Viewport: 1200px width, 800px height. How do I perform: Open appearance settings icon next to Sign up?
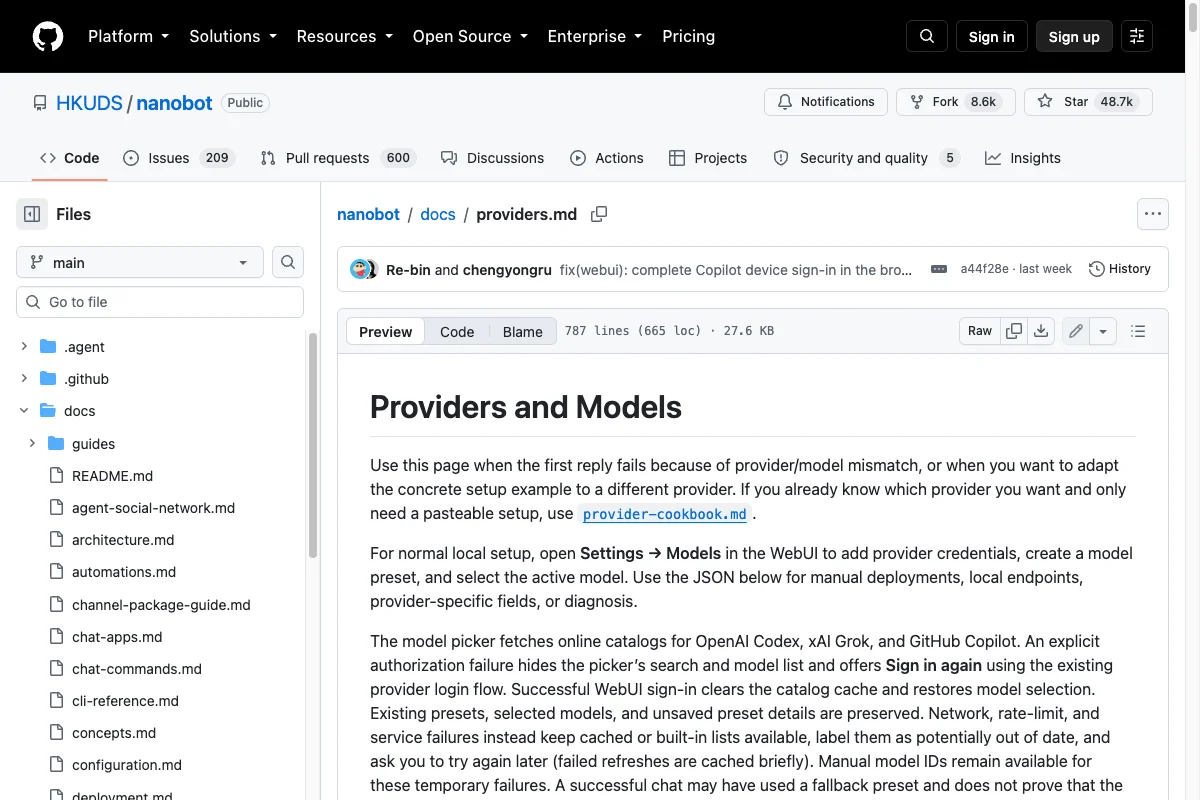(1137, 36)
